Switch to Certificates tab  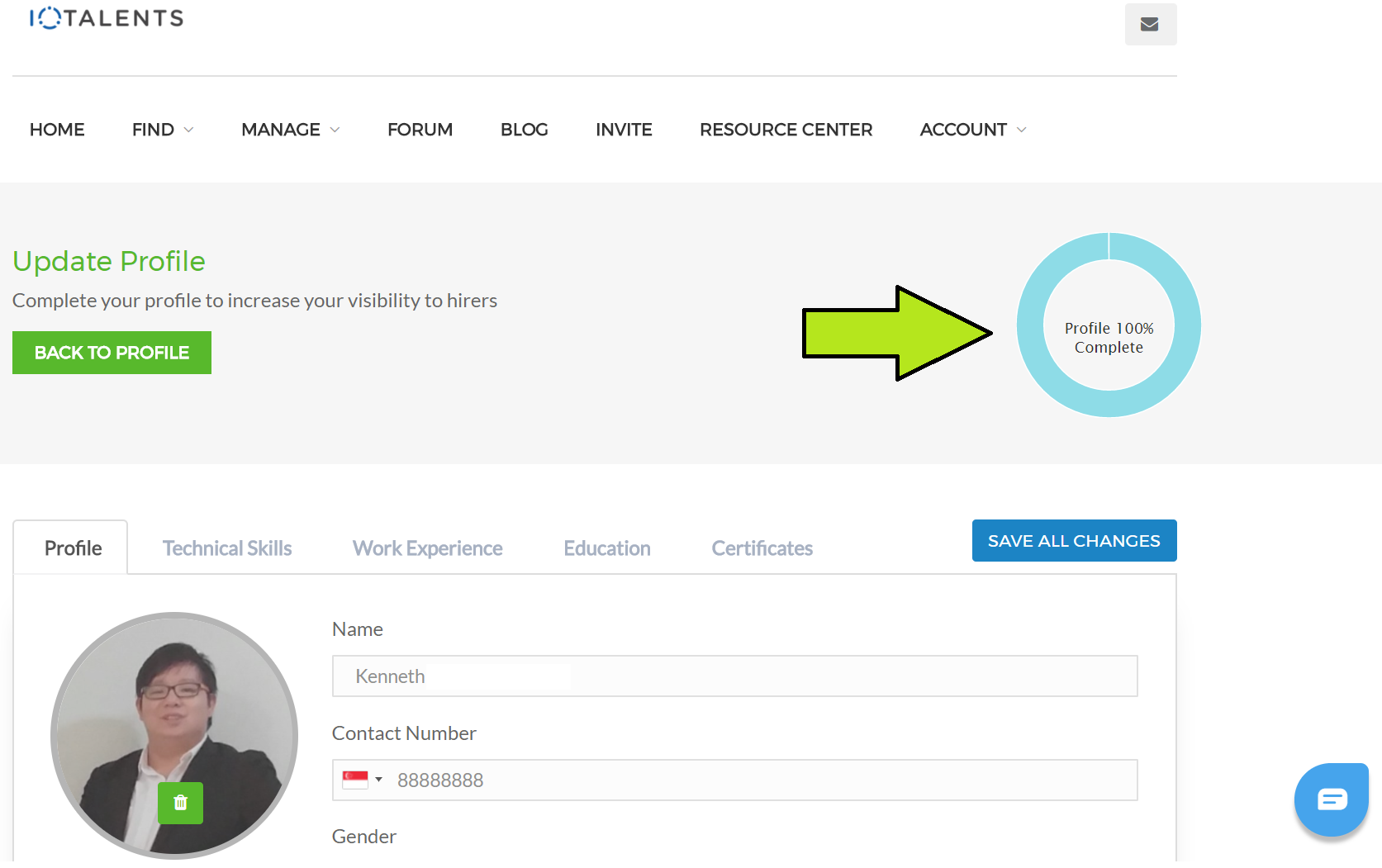click(762, 548)
